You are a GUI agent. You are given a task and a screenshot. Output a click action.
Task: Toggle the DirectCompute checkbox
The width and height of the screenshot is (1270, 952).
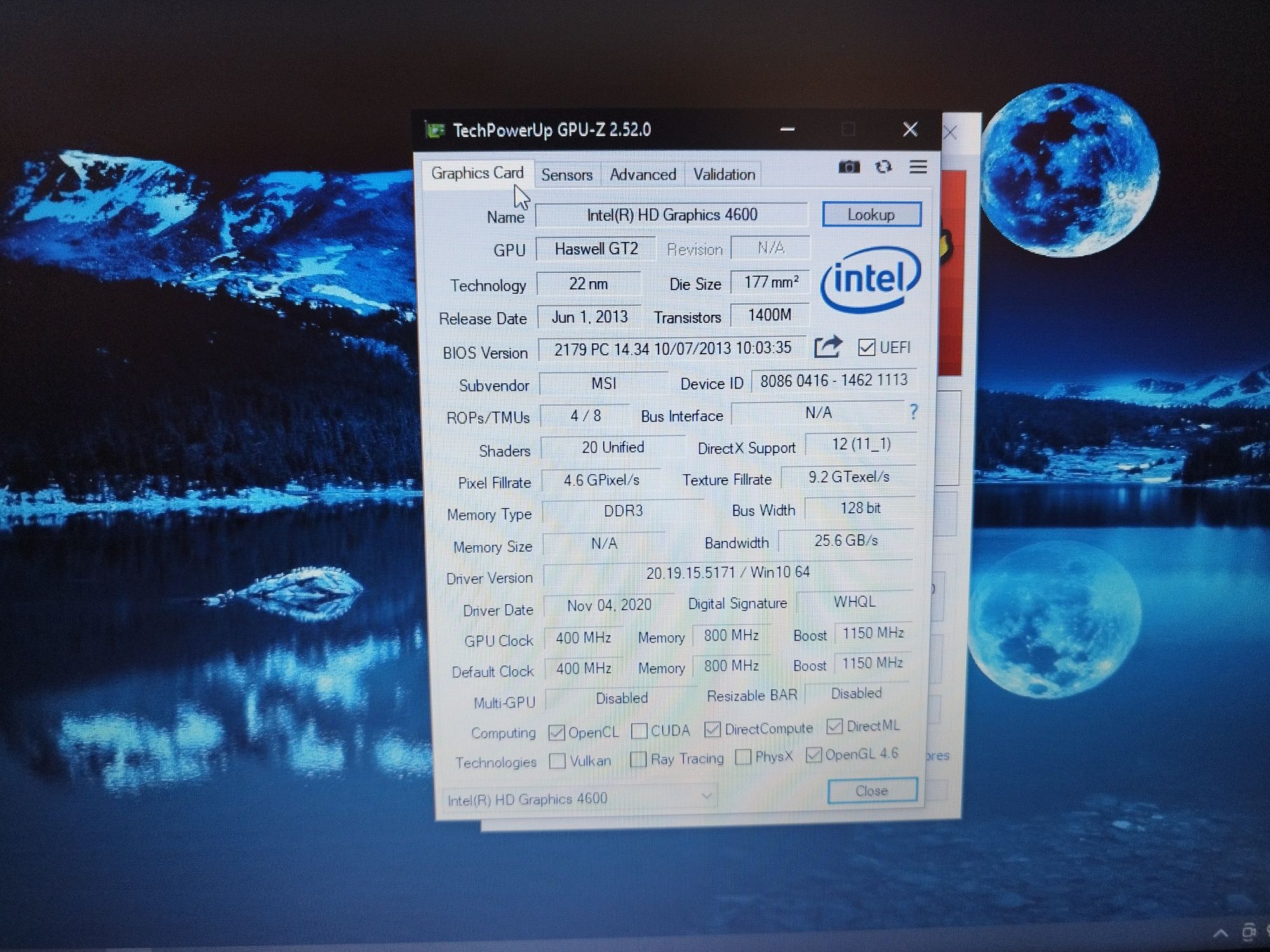[712, 730]
